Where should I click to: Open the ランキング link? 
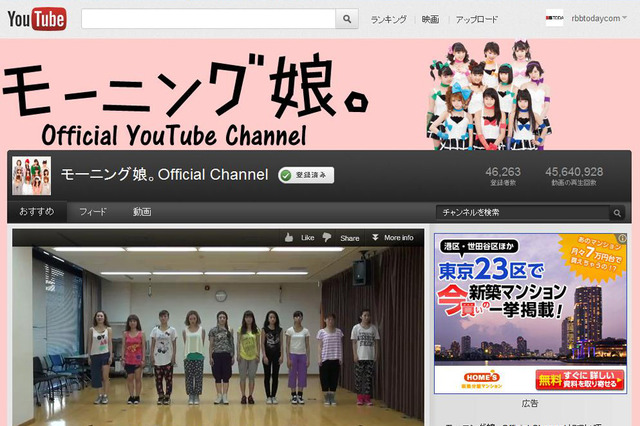pyautogui.click(x=389, y=19)
